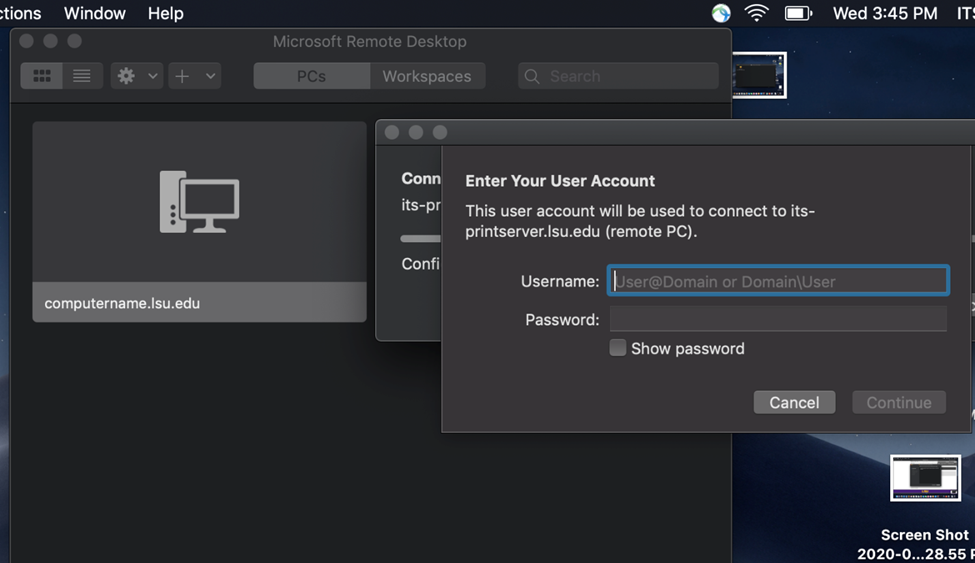
Task: Switch to list view in Remote Desktop toolbar
Action: (x=82, y=76)
